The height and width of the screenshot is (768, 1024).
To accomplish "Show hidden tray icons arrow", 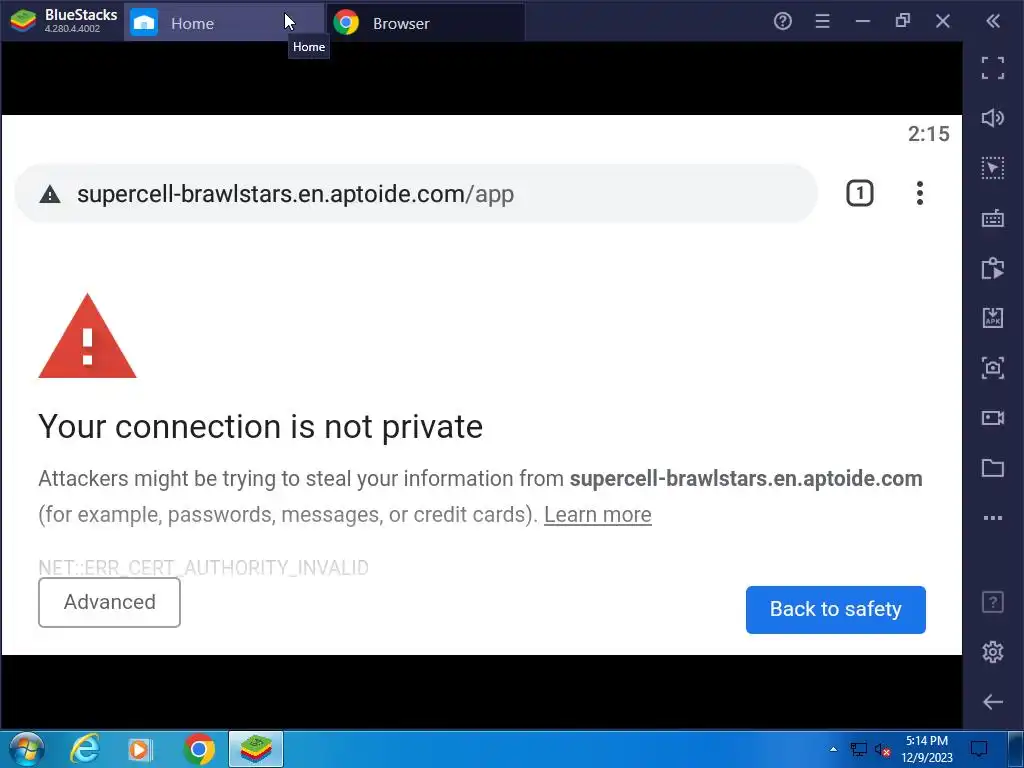I will (x=833, y=749).
